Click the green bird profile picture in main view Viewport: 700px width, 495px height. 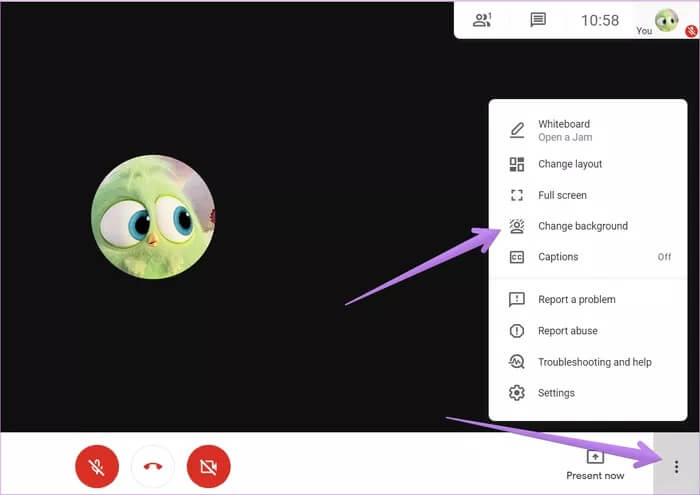tap(153, 217)
